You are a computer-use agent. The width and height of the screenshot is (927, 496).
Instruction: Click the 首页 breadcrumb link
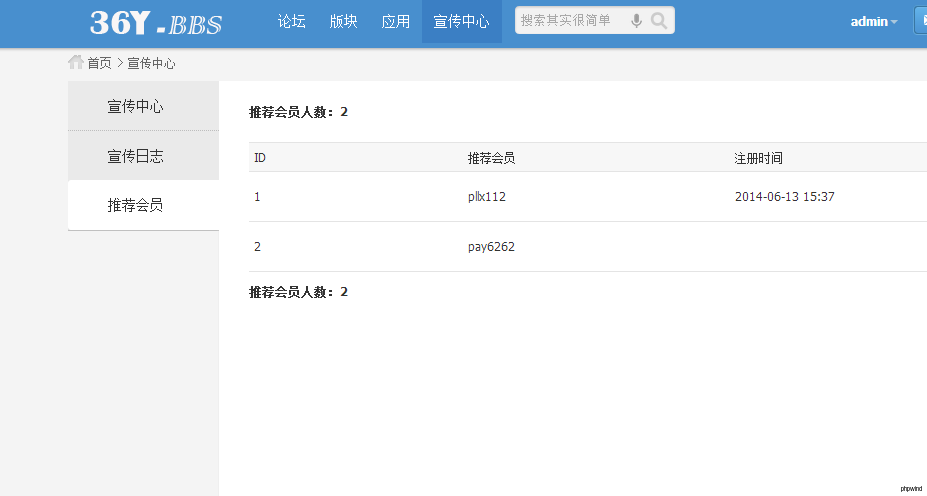[99, 63]
